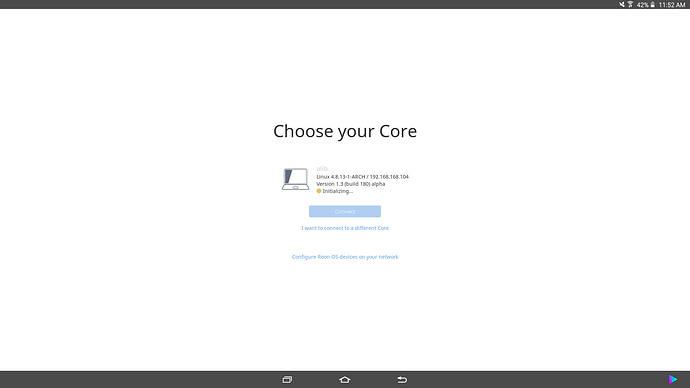This screenshot has height=388, width=690.
Task: Tap the Connect button
Action: pyautogui.click(x=345, y=211)
